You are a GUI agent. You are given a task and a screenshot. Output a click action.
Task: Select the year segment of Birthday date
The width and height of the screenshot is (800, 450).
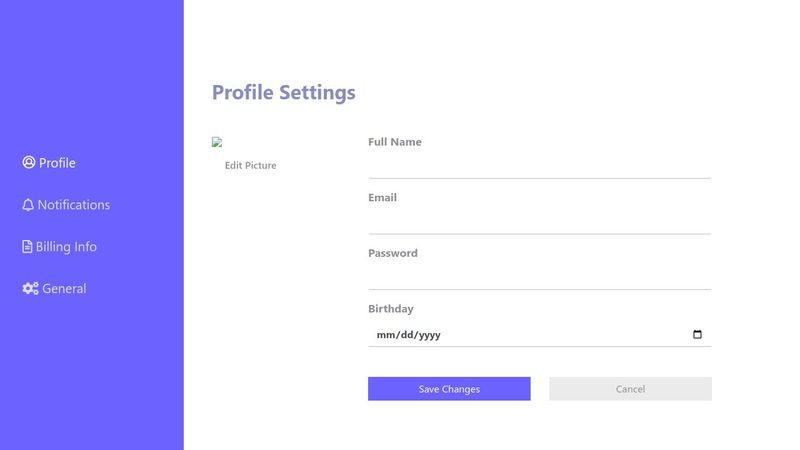429,335
